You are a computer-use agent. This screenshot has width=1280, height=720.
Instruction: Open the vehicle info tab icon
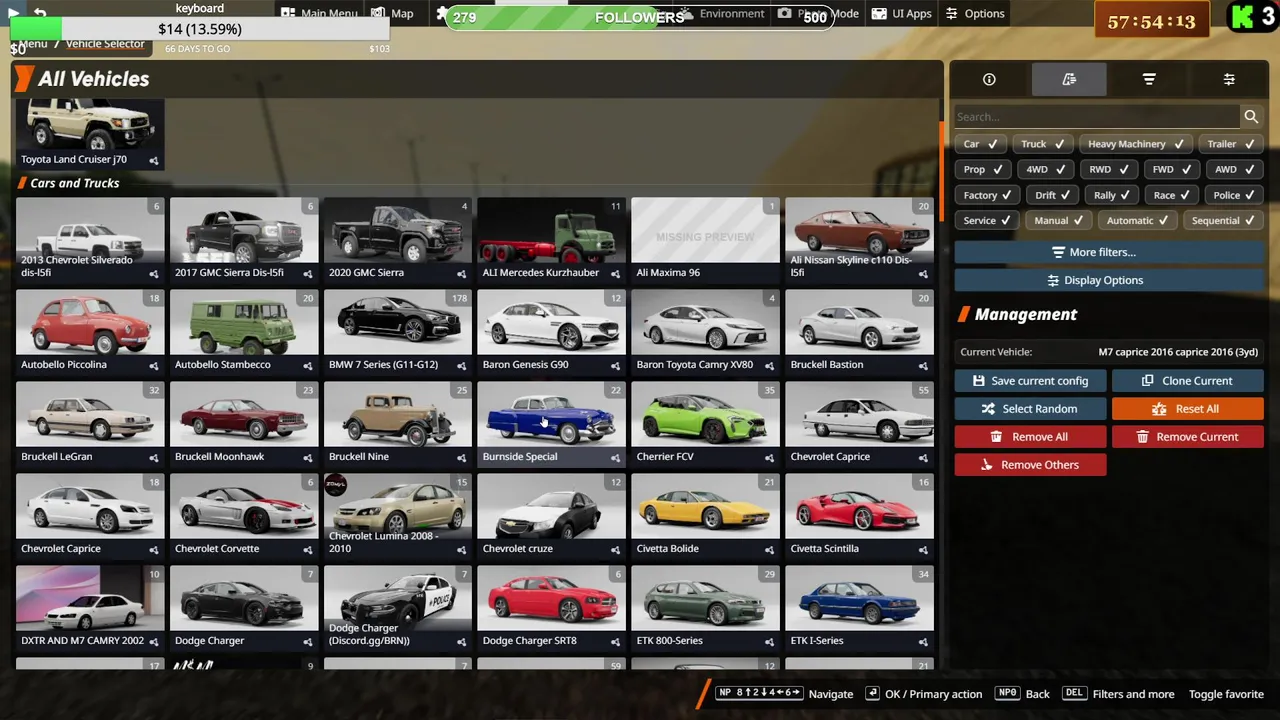tap(989, 80)
